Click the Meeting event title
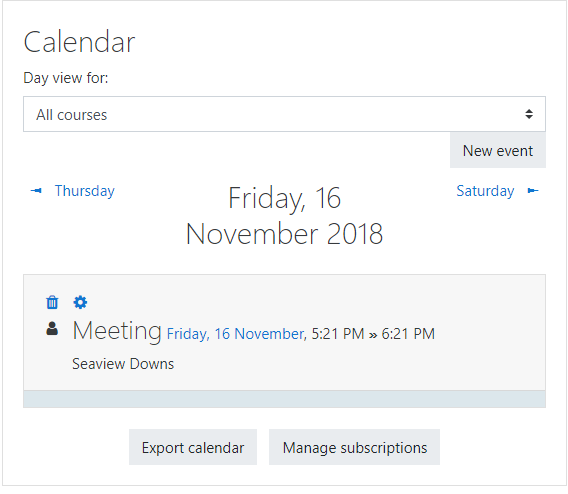 coord(117,330)
